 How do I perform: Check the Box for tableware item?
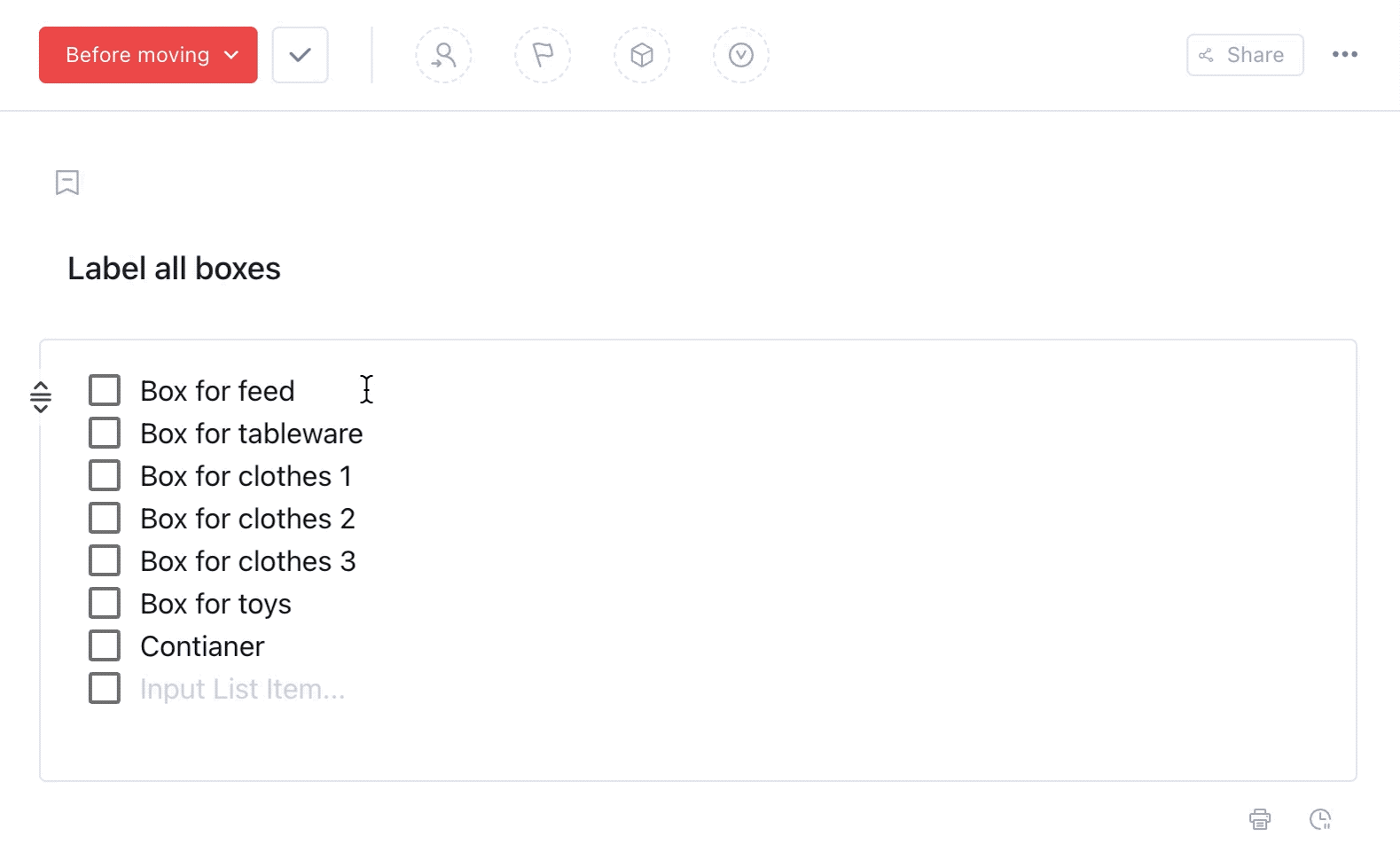pos(105,433)
